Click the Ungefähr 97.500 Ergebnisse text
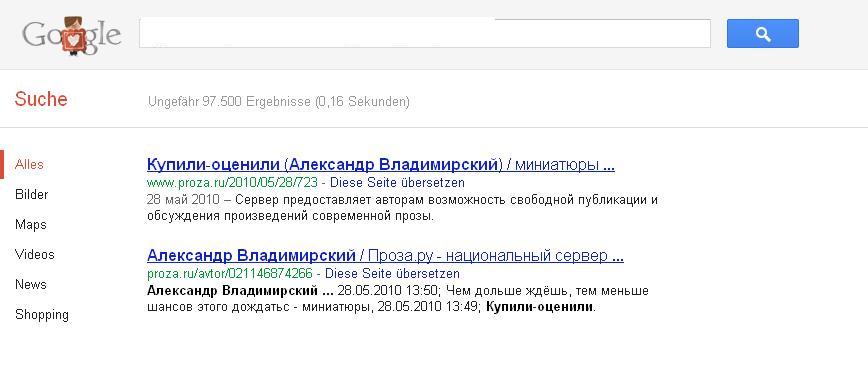868x384 pixels. [x=279, y=102]
